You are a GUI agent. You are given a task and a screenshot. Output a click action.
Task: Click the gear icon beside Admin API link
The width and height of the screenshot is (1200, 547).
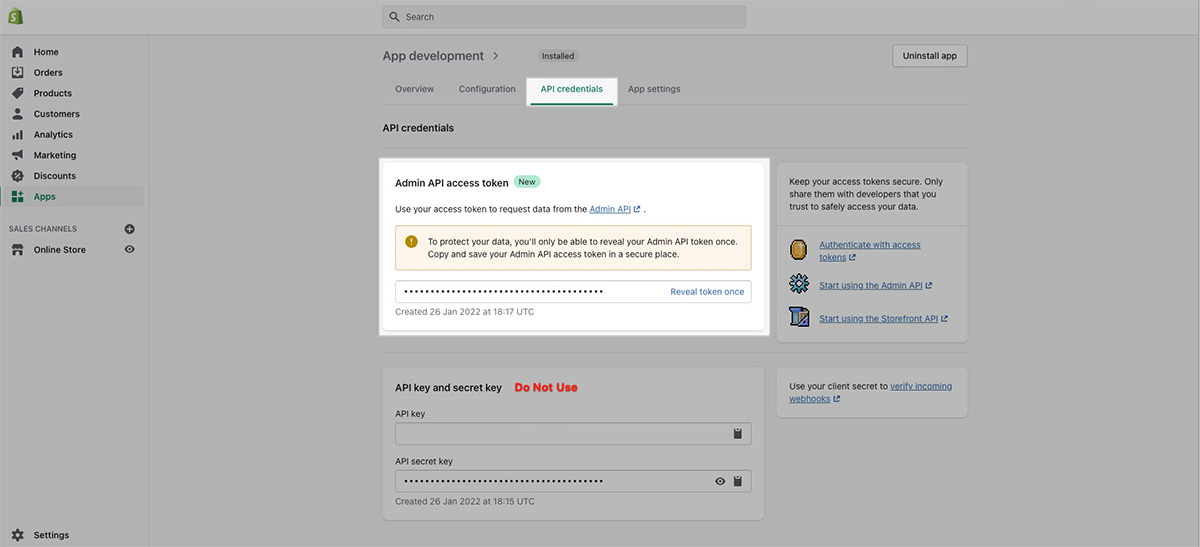[x=798, y=284]
